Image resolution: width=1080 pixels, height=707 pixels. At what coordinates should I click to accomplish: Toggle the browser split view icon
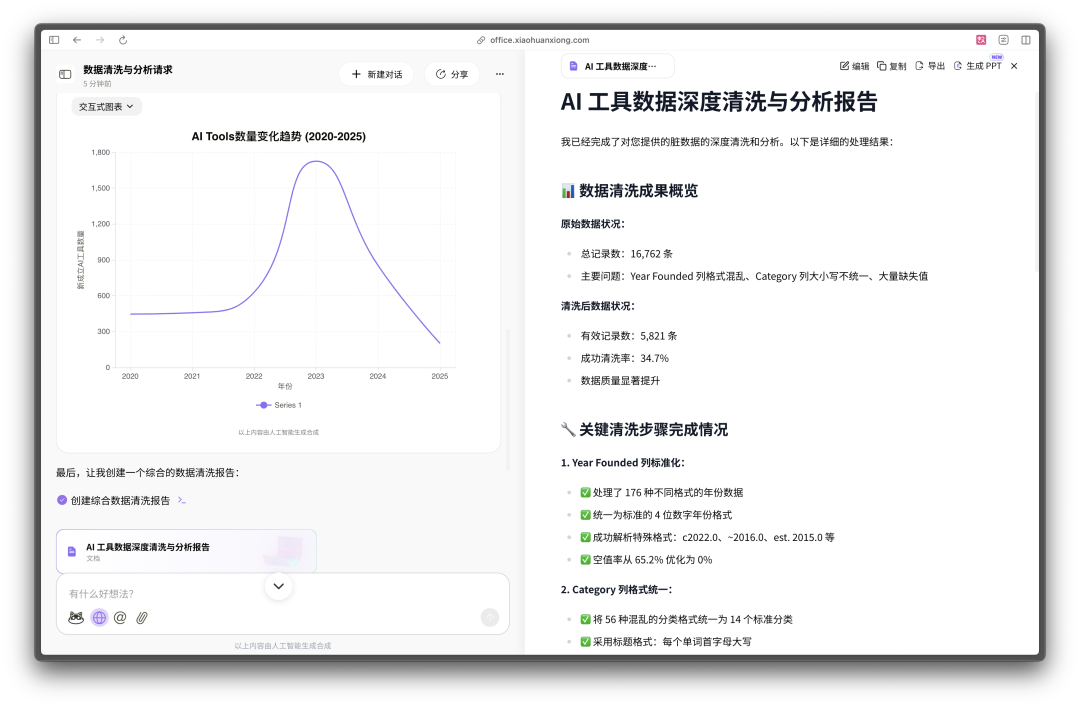1025,40
